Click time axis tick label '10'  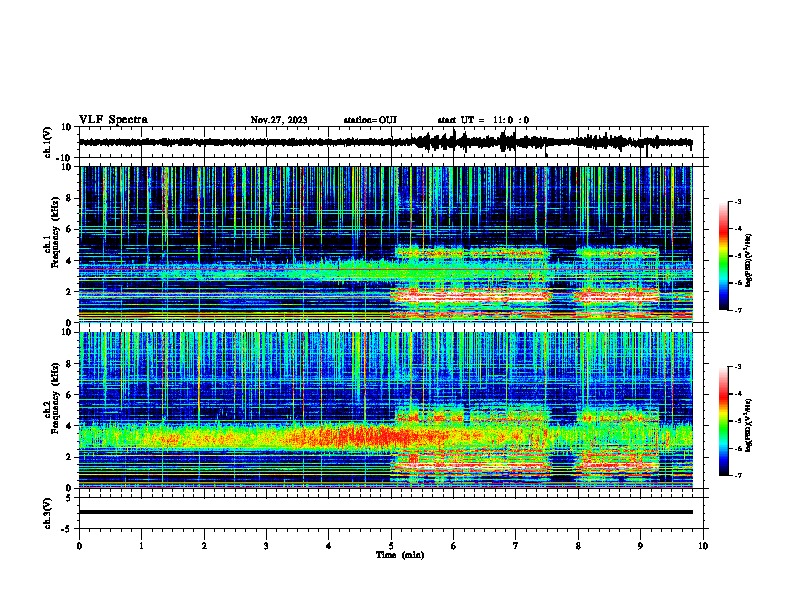tap(703, 546)
